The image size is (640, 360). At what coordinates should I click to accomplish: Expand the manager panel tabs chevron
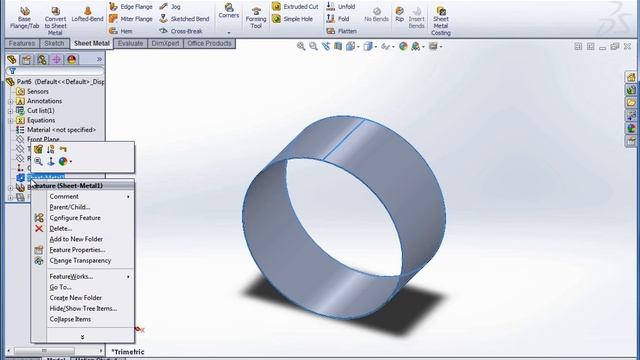pyautogui.click(x=99, y=60)
